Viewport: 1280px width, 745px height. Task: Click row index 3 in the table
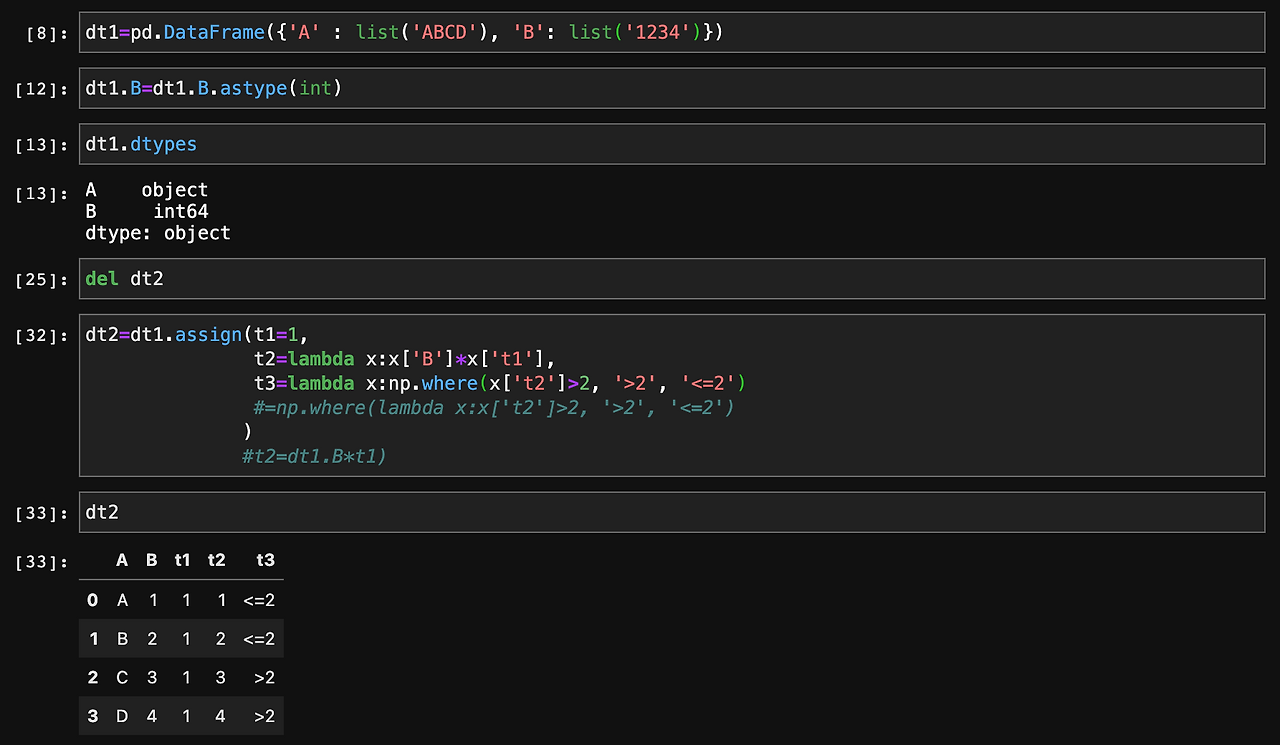tap(93, 716)
